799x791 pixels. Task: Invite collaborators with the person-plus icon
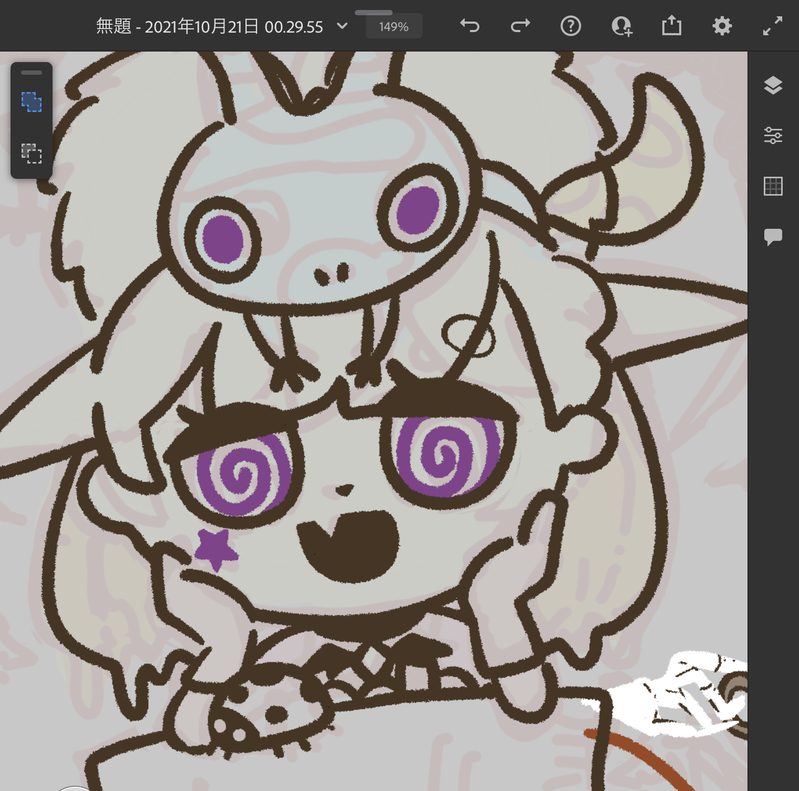621,25
